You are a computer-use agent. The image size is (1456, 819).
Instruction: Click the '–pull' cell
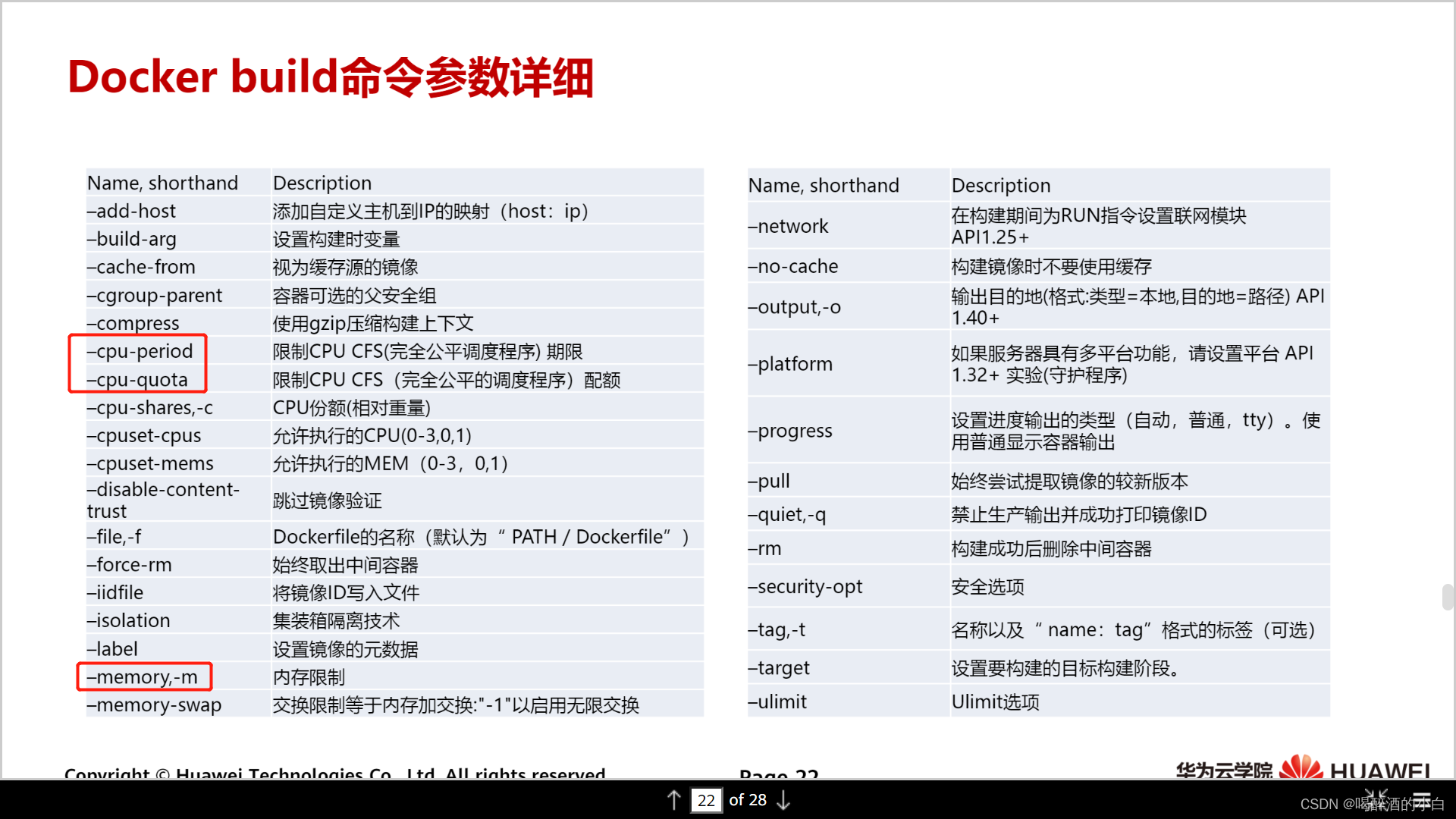pyautogui.click(x=849, y=481)
